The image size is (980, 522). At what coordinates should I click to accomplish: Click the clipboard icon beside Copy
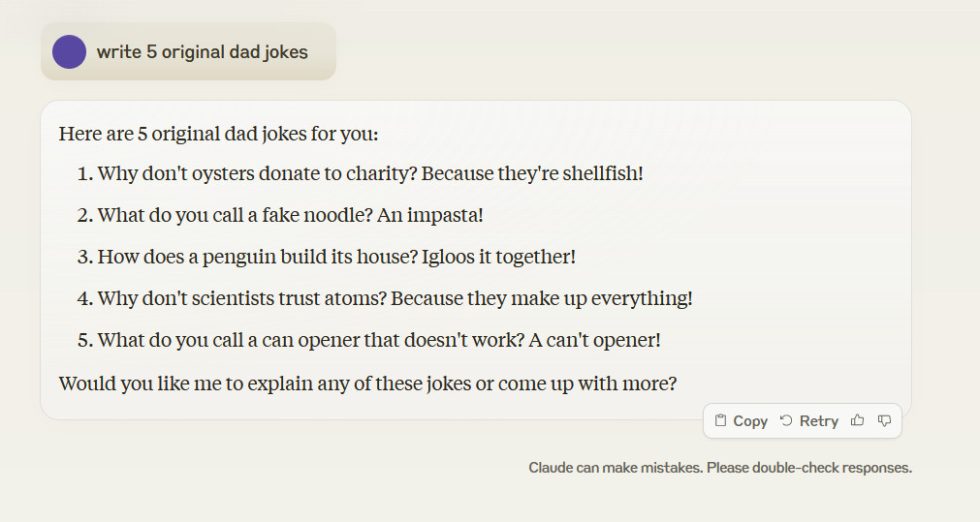click(x=720, y=421)
